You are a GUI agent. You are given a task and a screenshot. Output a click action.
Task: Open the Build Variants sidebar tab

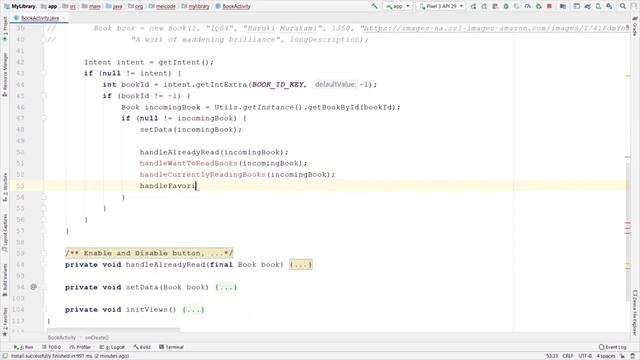[5, 280]
